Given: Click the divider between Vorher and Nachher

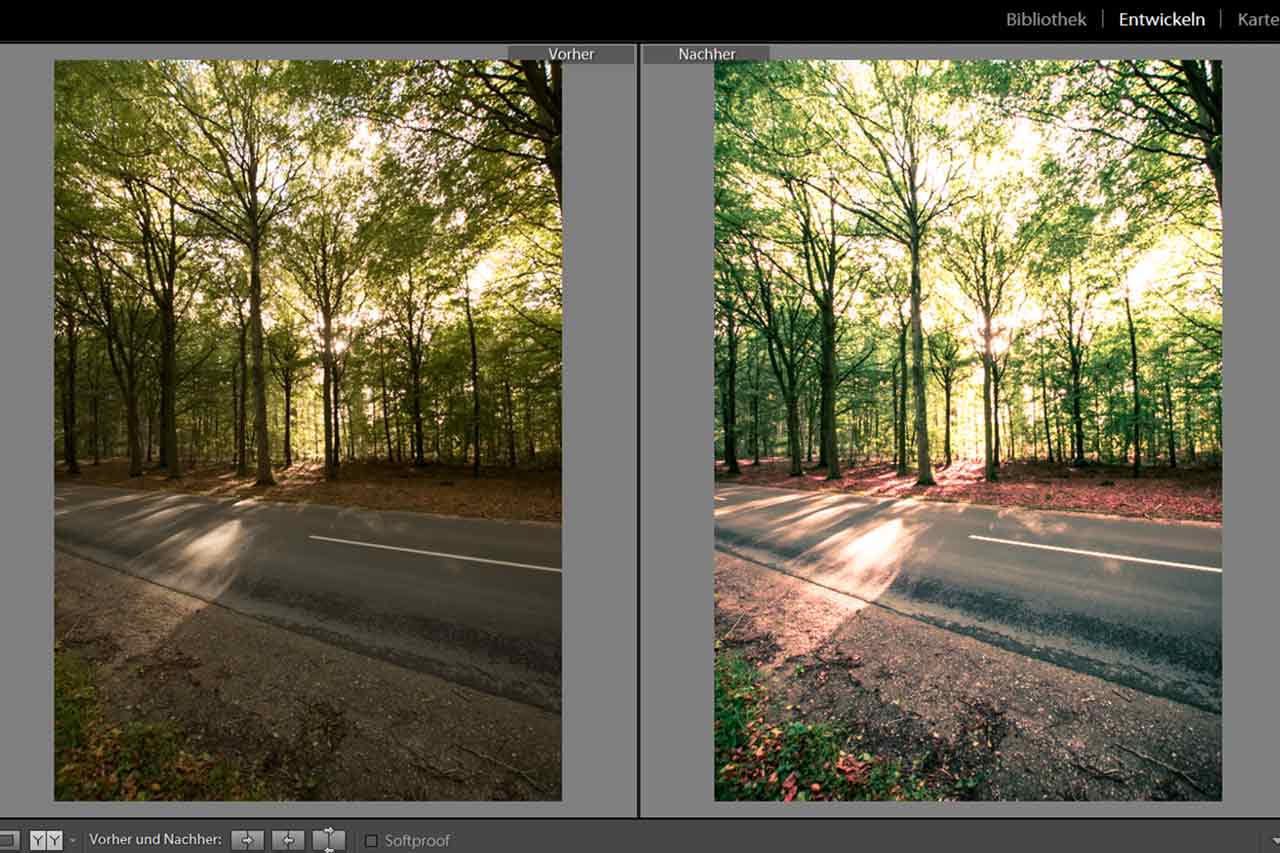Looking at the screenshot, I should point(638,430).
